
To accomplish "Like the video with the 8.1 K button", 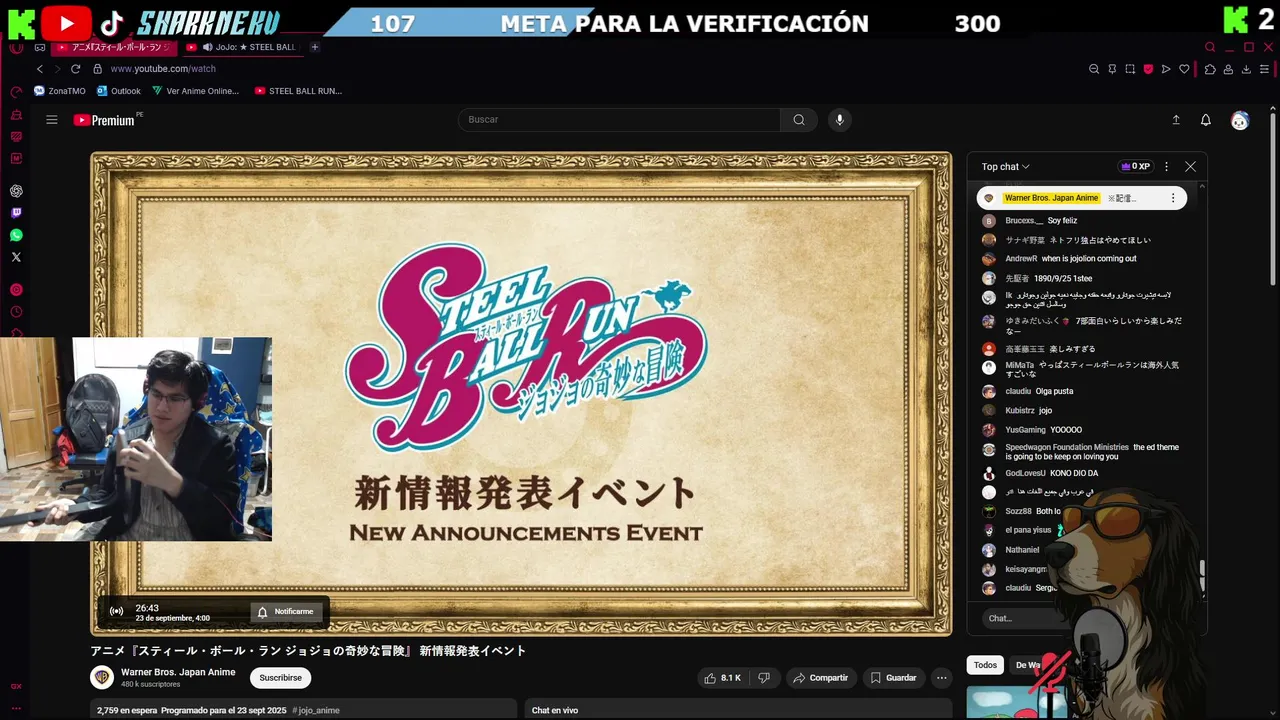I will pos(722,678).
